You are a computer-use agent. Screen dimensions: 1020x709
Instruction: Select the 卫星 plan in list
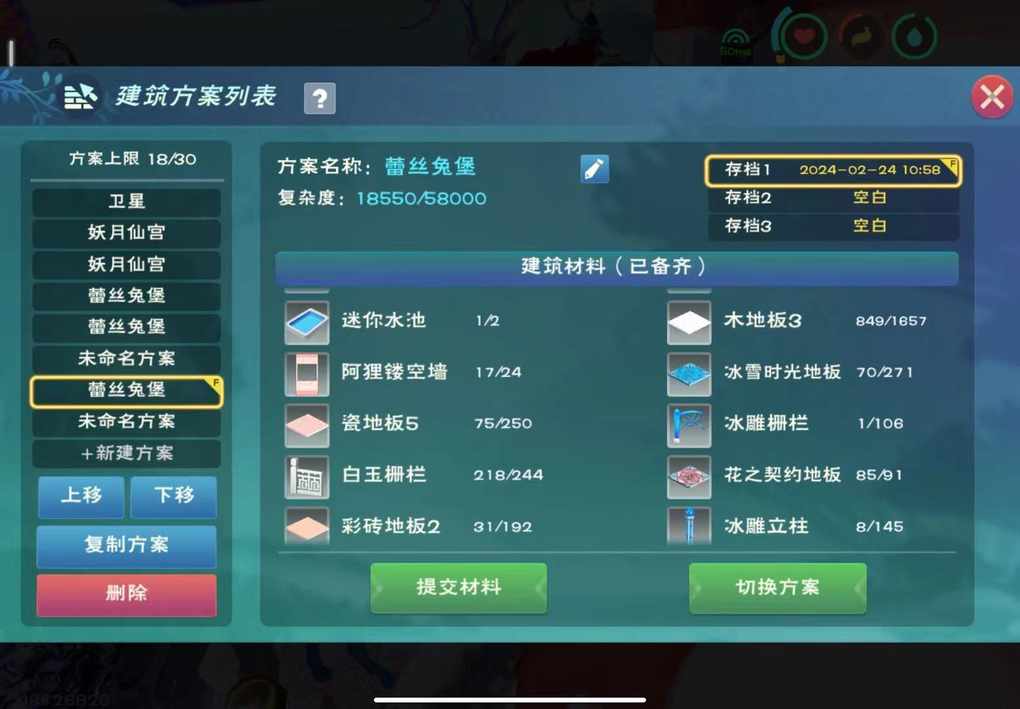coord(127,202)
